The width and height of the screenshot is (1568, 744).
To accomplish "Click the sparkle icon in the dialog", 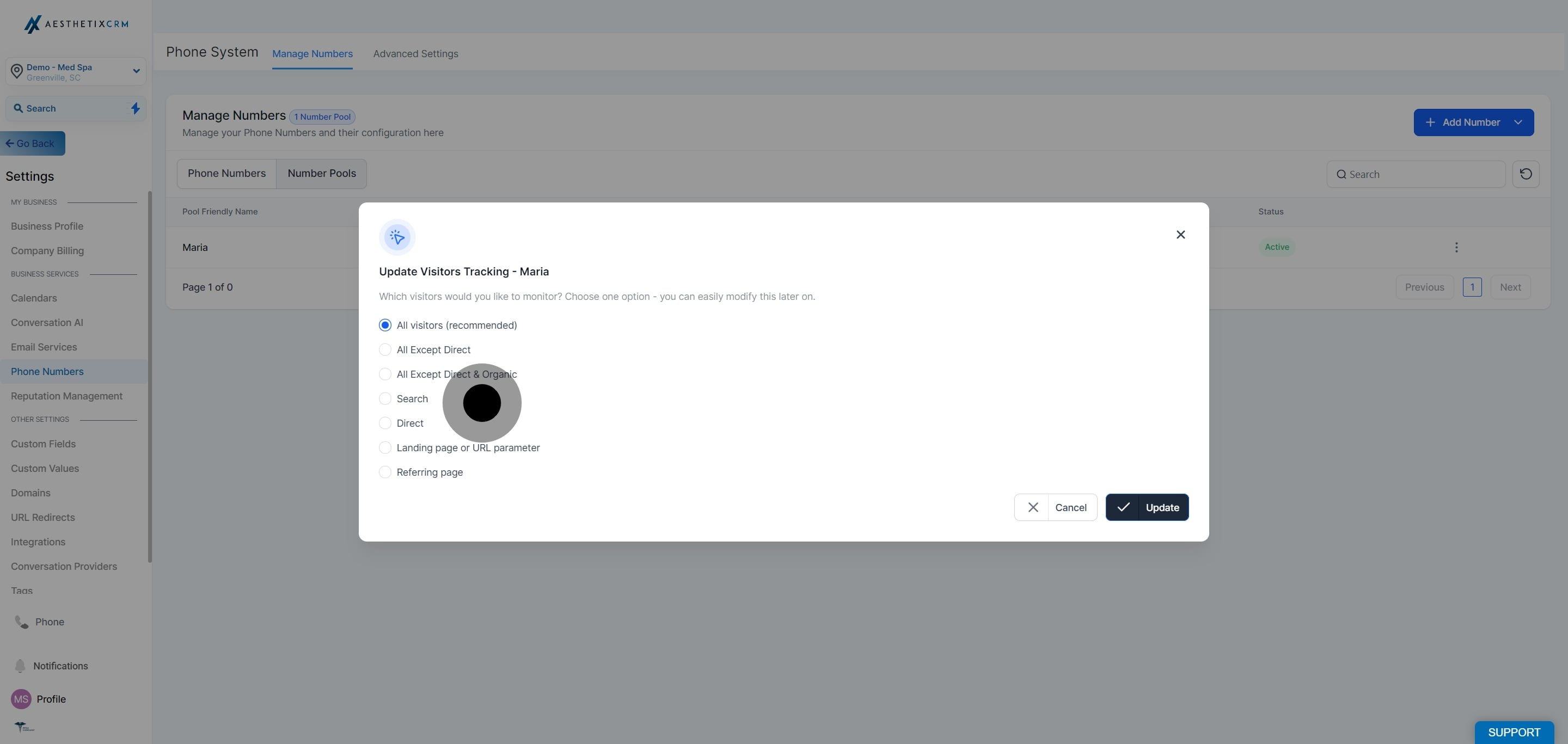I will [397, 237].
